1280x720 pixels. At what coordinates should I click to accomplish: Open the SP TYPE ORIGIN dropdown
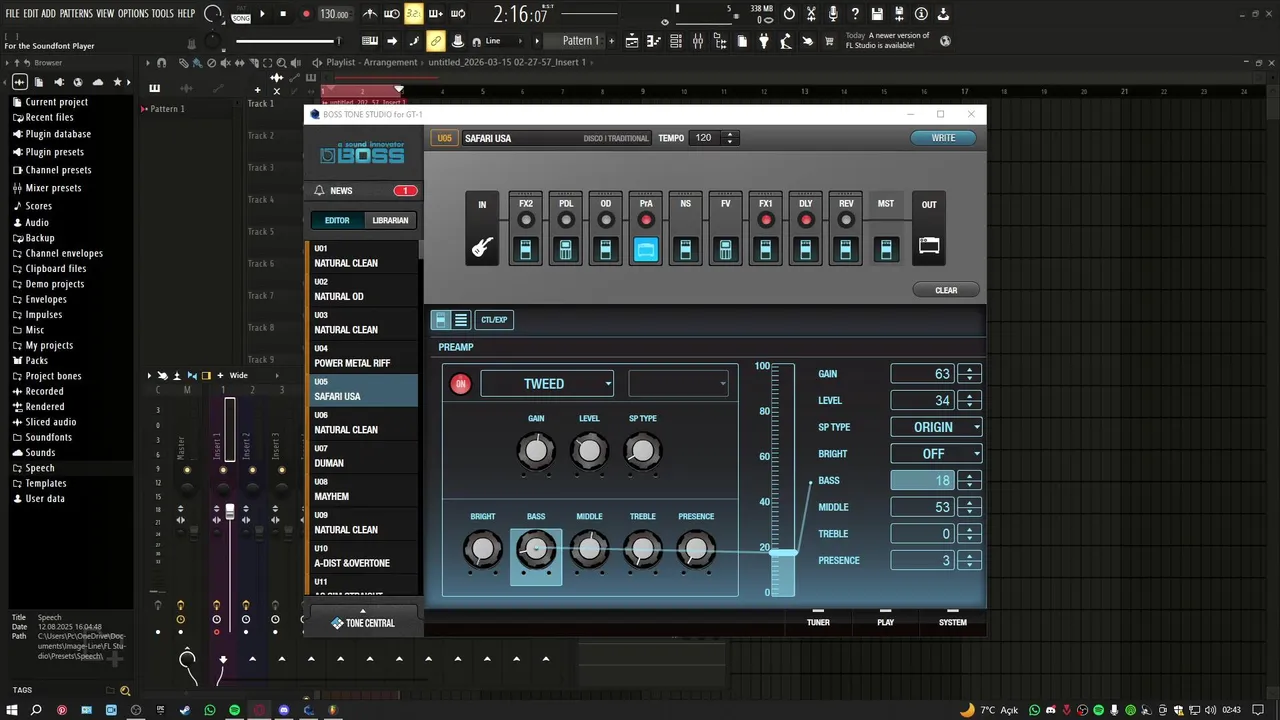coord(936,427)
